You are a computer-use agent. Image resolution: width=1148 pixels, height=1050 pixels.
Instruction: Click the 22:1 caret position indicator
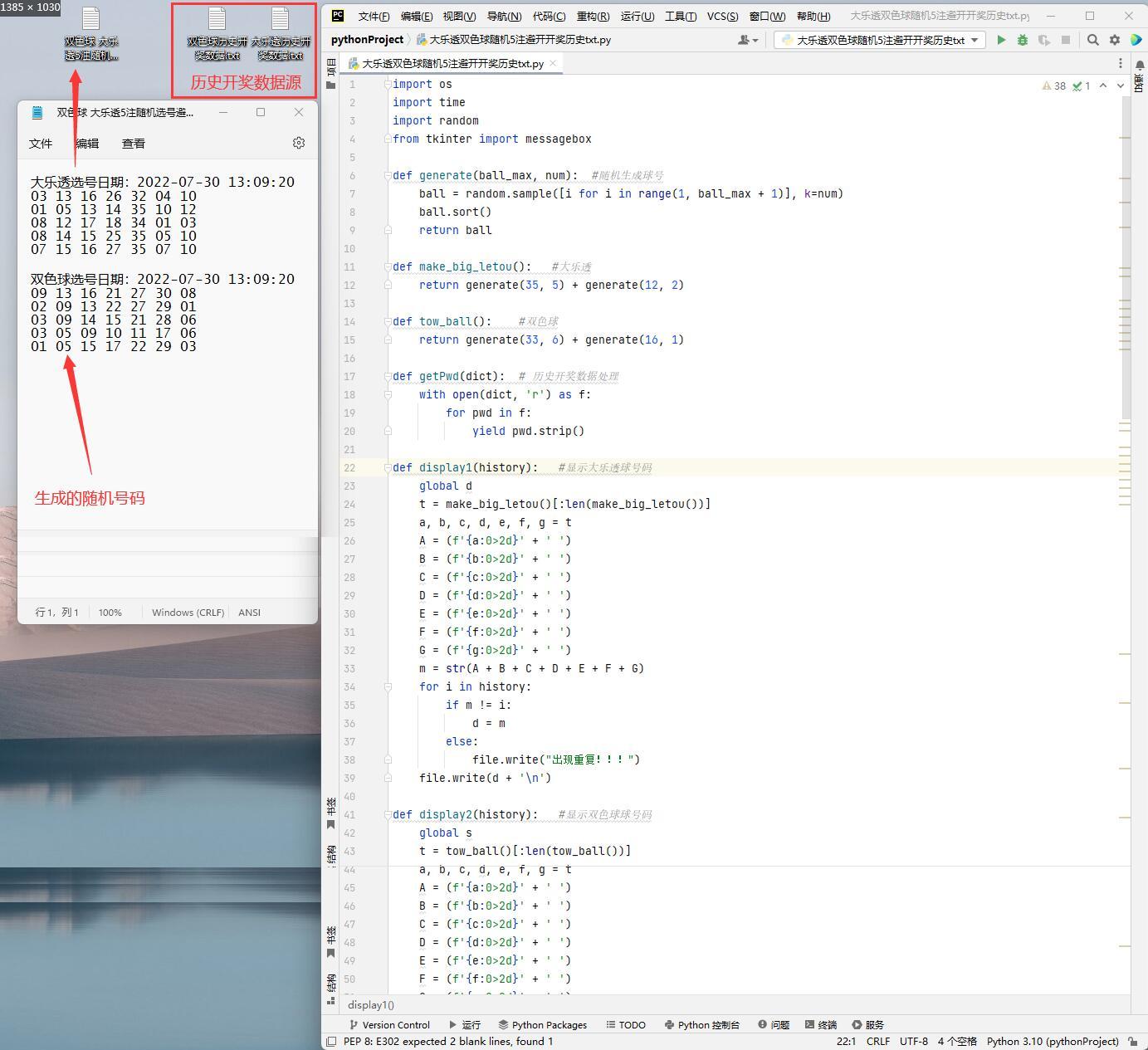pos(846,1041)
